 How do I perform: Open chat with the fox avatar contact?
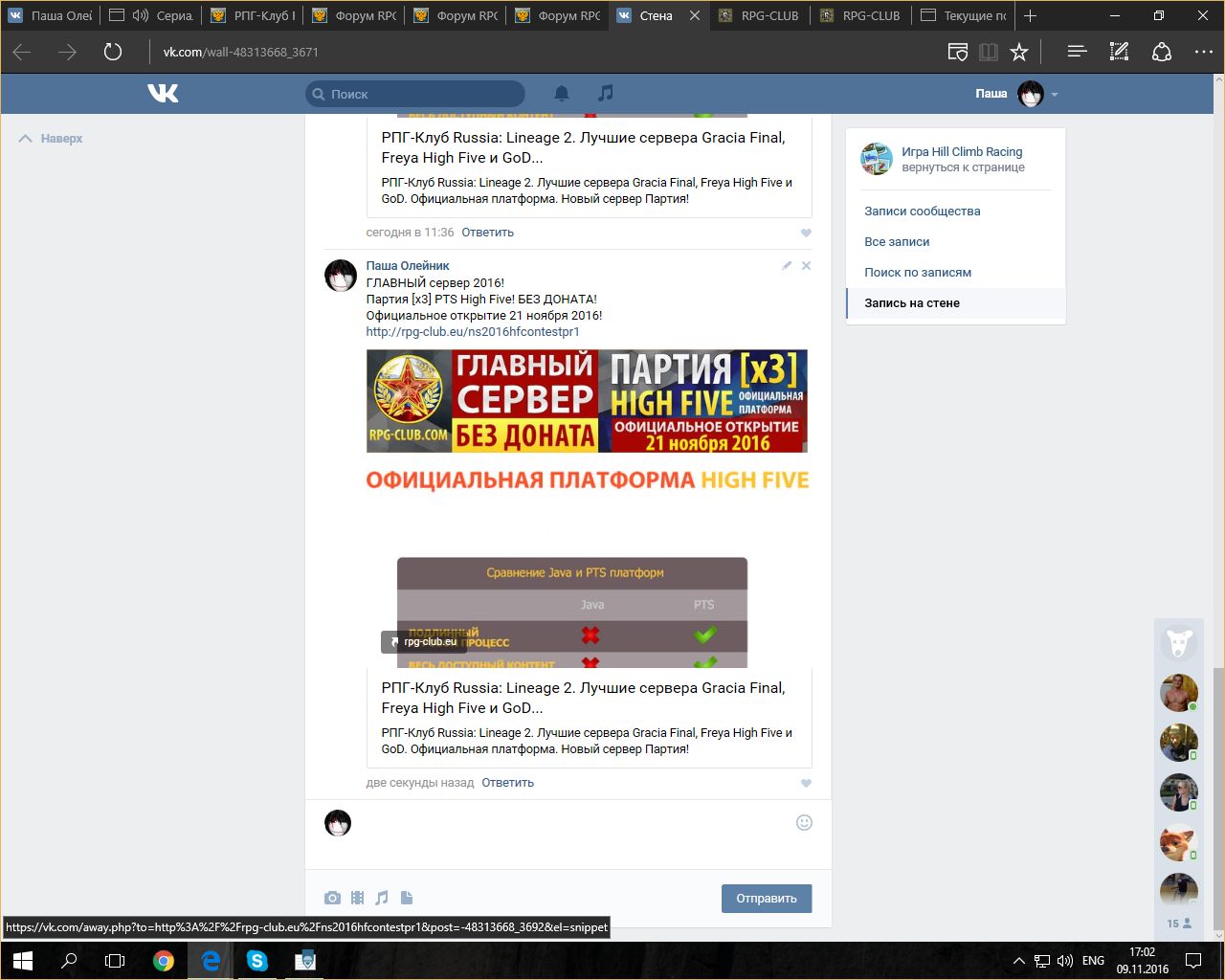tap(1179, 842)
